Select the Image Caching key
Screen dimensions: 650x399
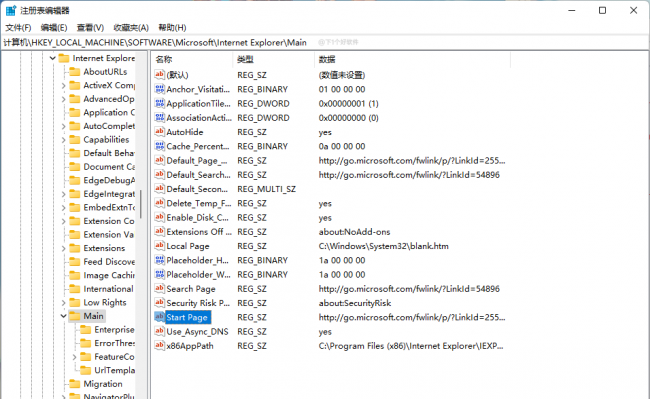point(109,276)
